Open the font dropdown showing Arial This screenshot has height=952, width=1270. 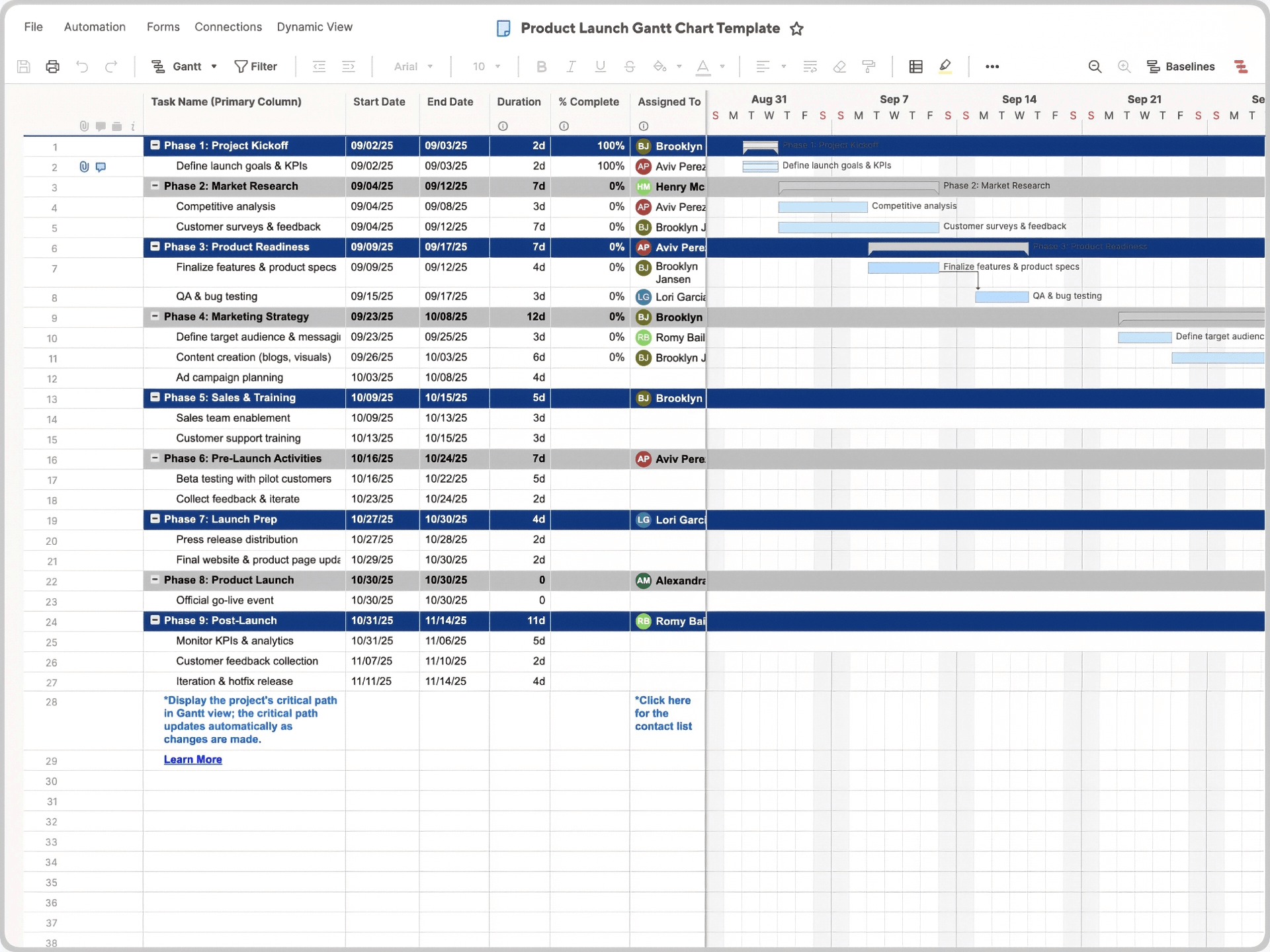(x=413, y=66)
